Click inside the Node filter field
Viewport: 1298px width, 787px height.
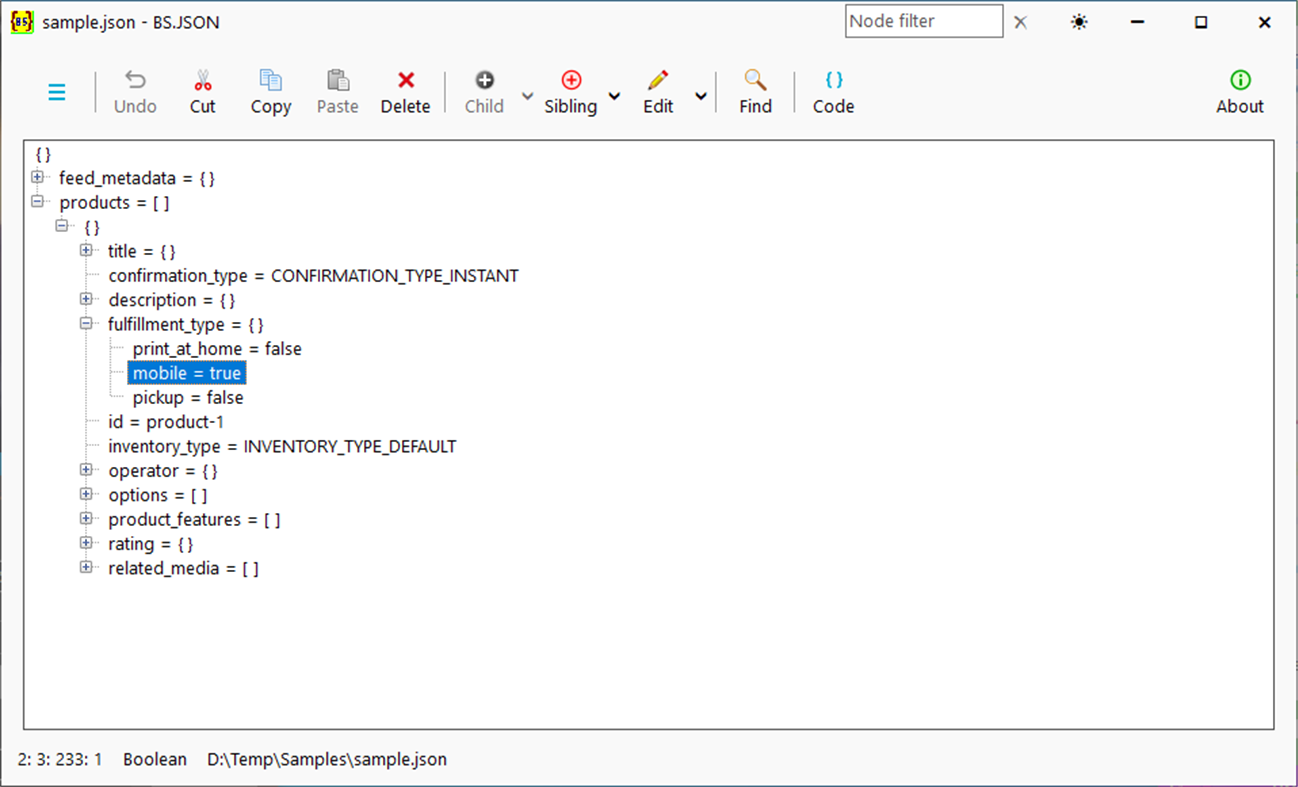(x=924, y=21)
